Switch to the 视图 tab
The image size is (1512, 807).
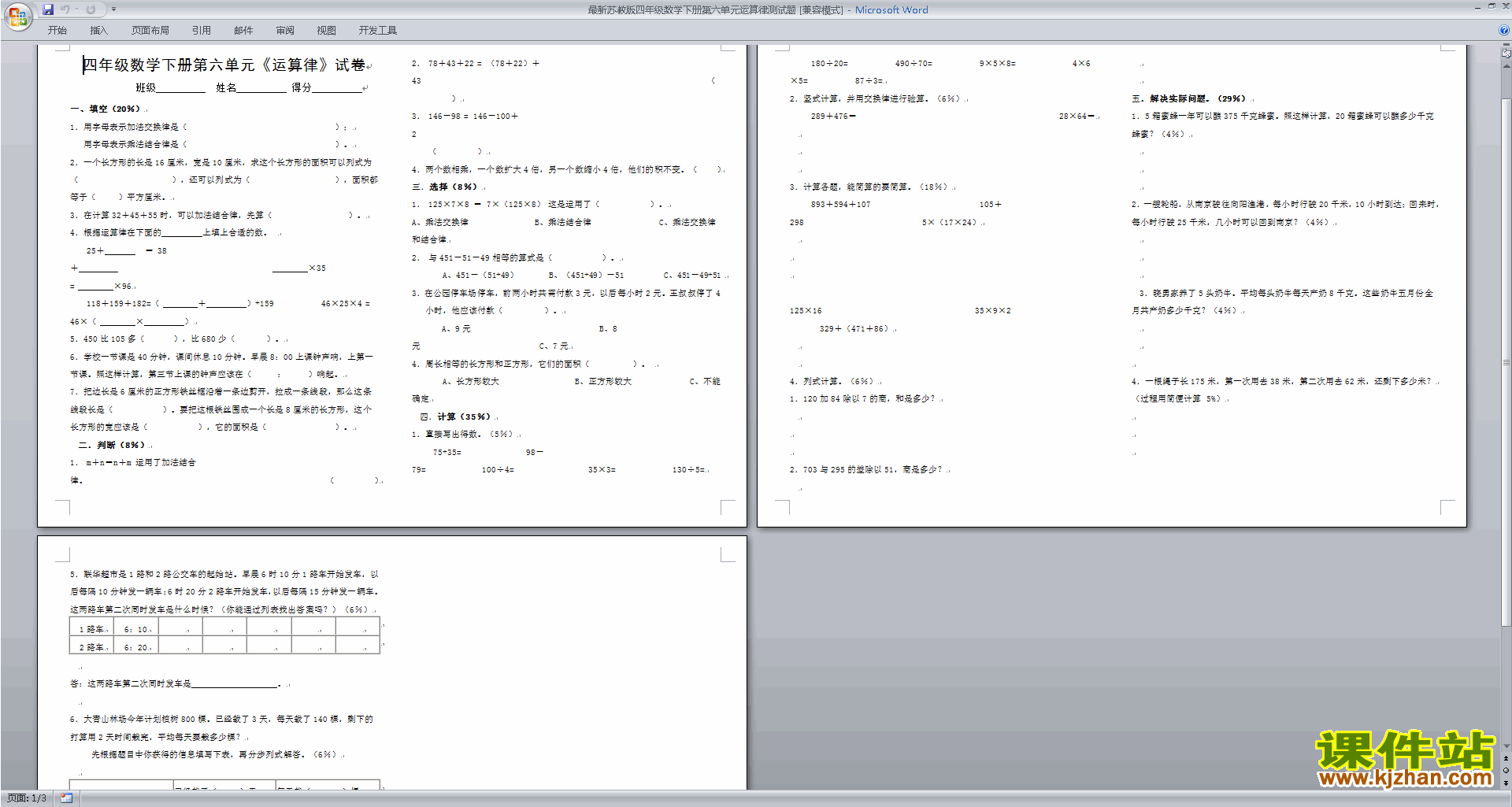point(327,30)
